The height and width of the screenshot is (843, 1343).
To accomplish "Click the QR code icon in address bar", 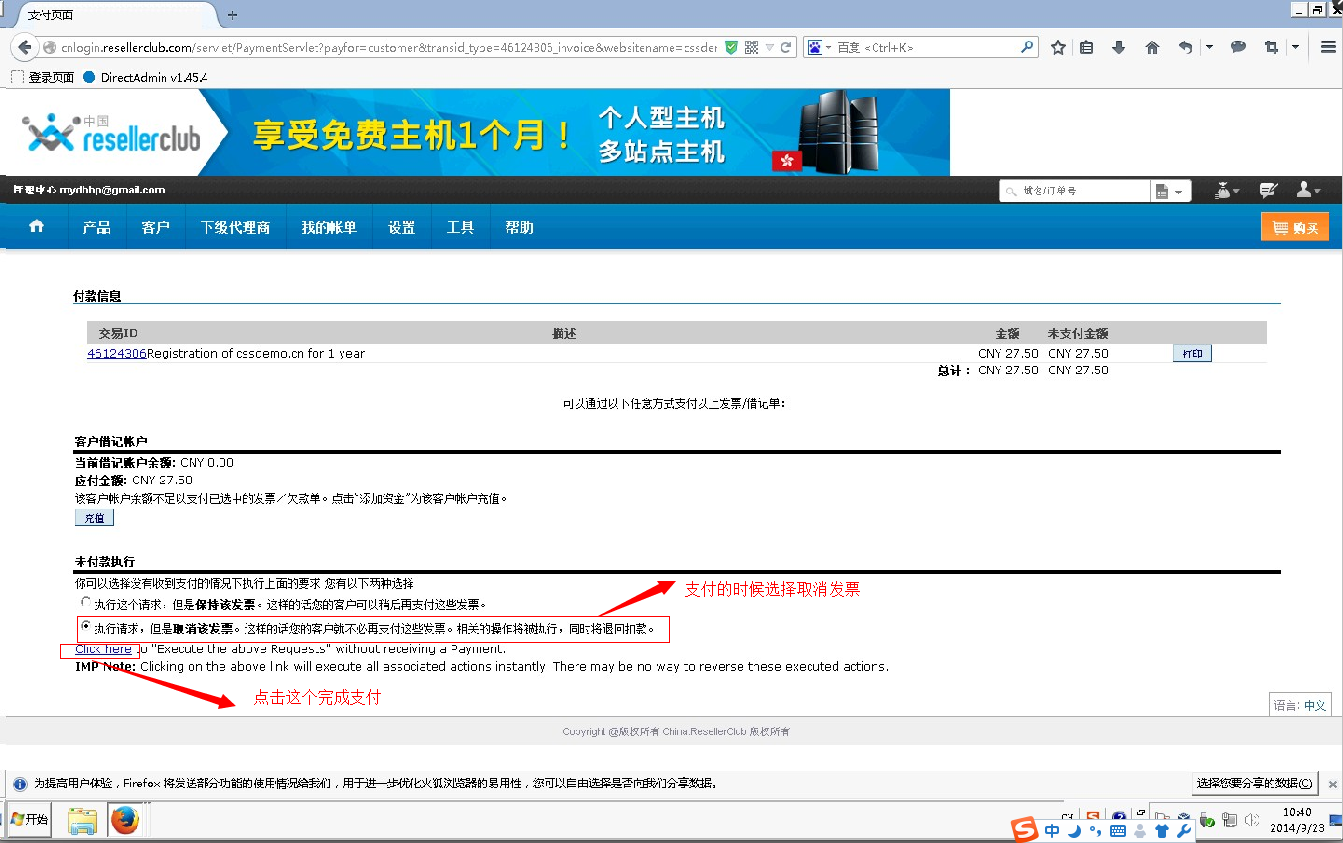I will (751, 47).
